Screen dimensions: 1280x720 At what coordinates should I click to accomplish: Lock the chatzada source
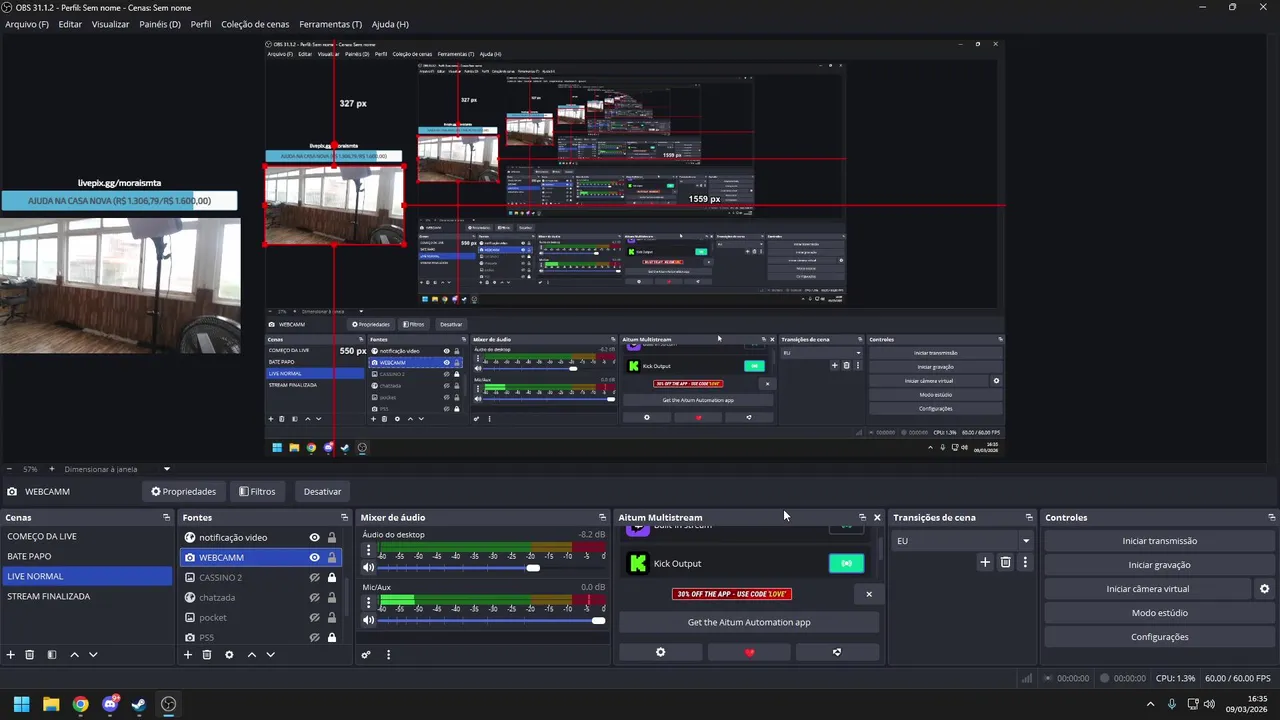click(x=332, y=597)
